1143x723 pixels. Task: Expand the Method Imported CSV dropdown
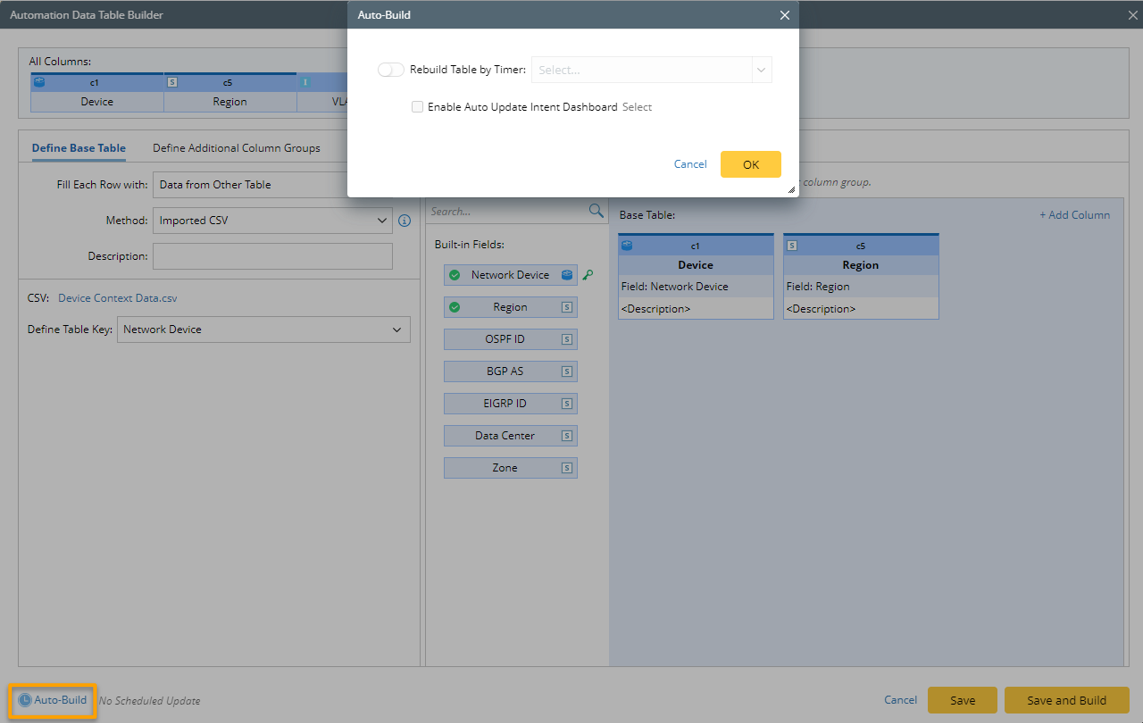tap(272, 221)
